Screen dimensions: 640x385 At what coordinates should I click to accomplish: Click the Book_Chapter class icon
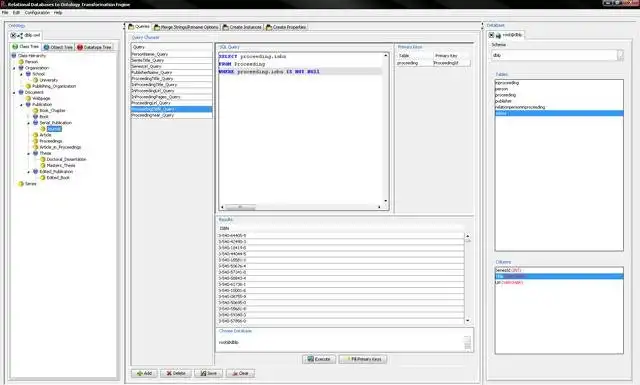[x=36, y=111]
